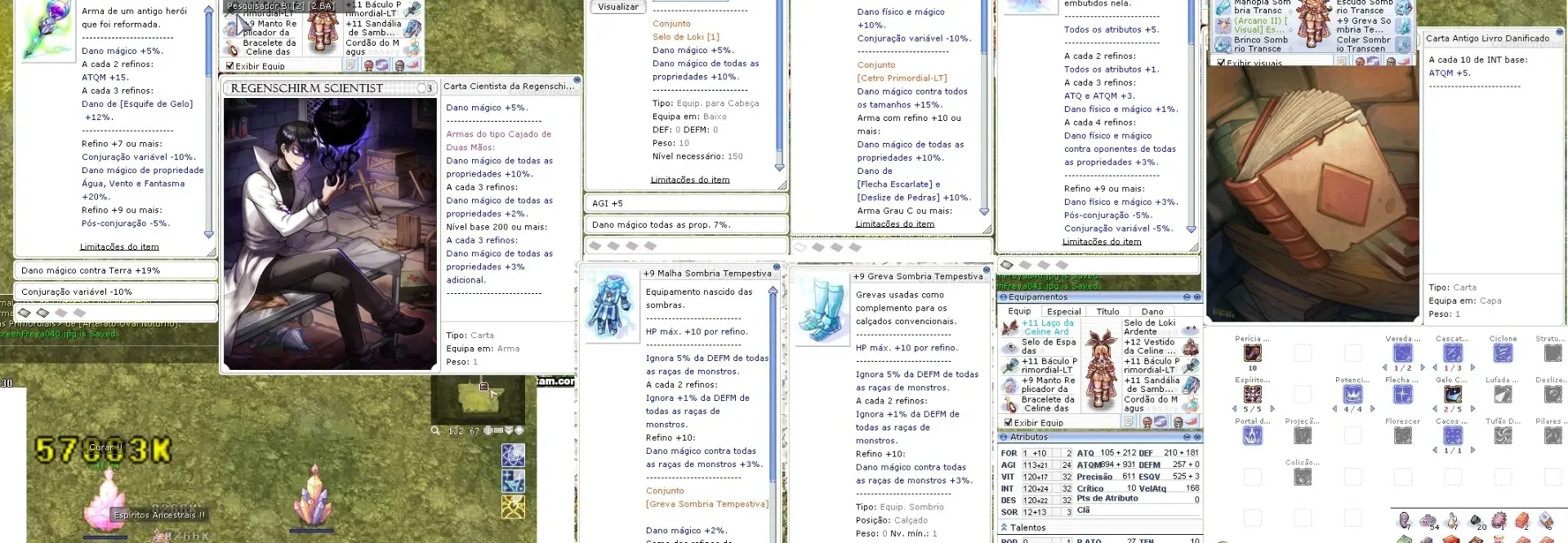
Task: Click the Lufada skill icon
Action: pos(1503,394)
